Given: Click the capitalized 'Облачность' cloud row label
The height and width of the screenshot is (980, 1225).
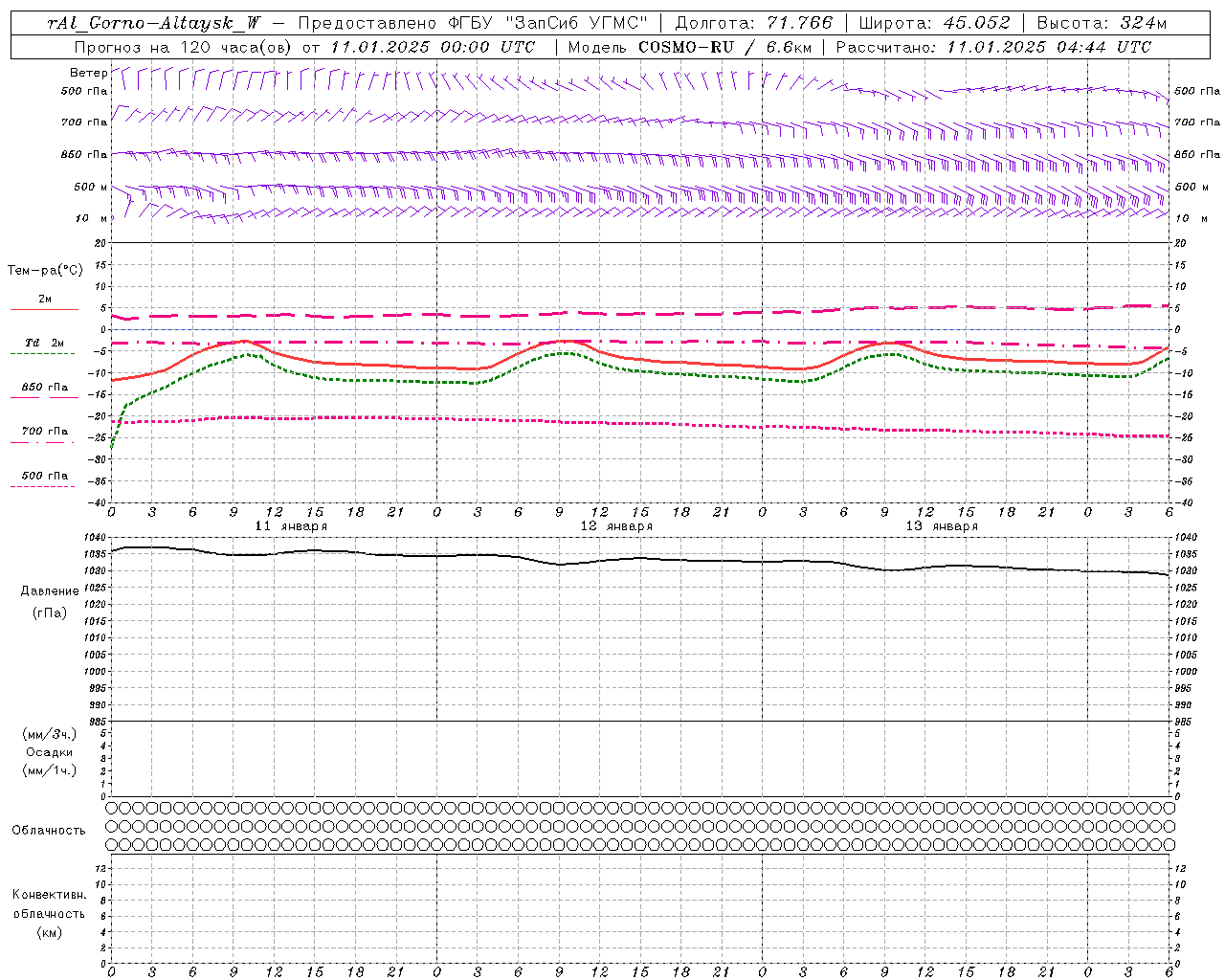Looking at the screenshot, I should pyautogui.click(x=49, y=831).
